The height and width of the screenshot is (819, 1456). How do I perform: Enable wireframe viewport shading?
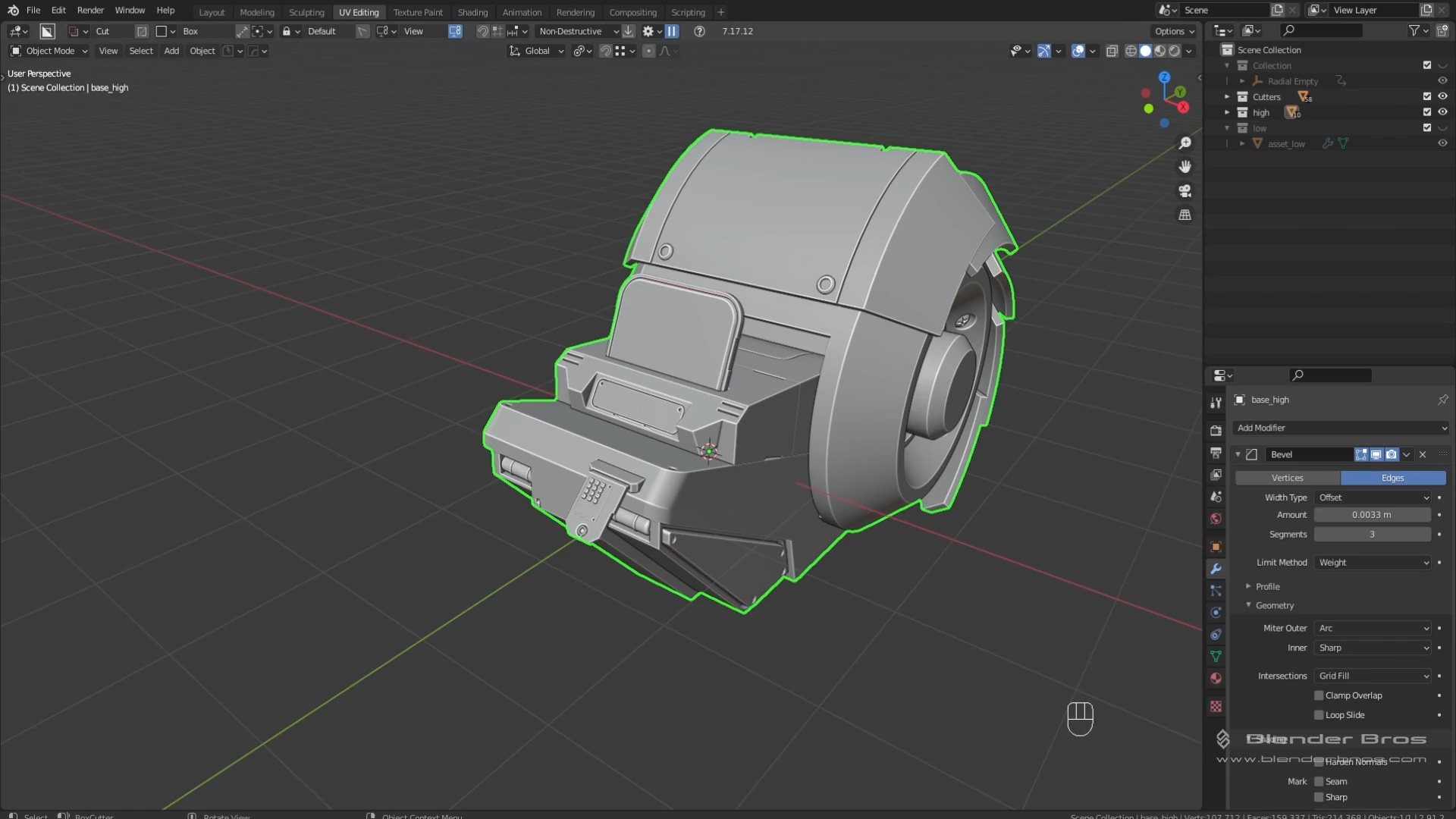pos(1131,51)
